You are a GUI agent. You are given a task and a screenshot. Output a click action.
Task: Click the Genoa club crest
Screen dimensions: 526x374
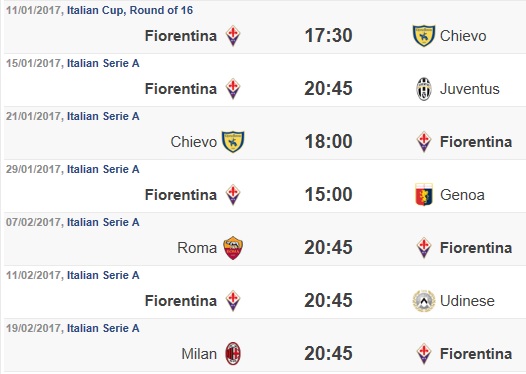(x=424, y=195)
